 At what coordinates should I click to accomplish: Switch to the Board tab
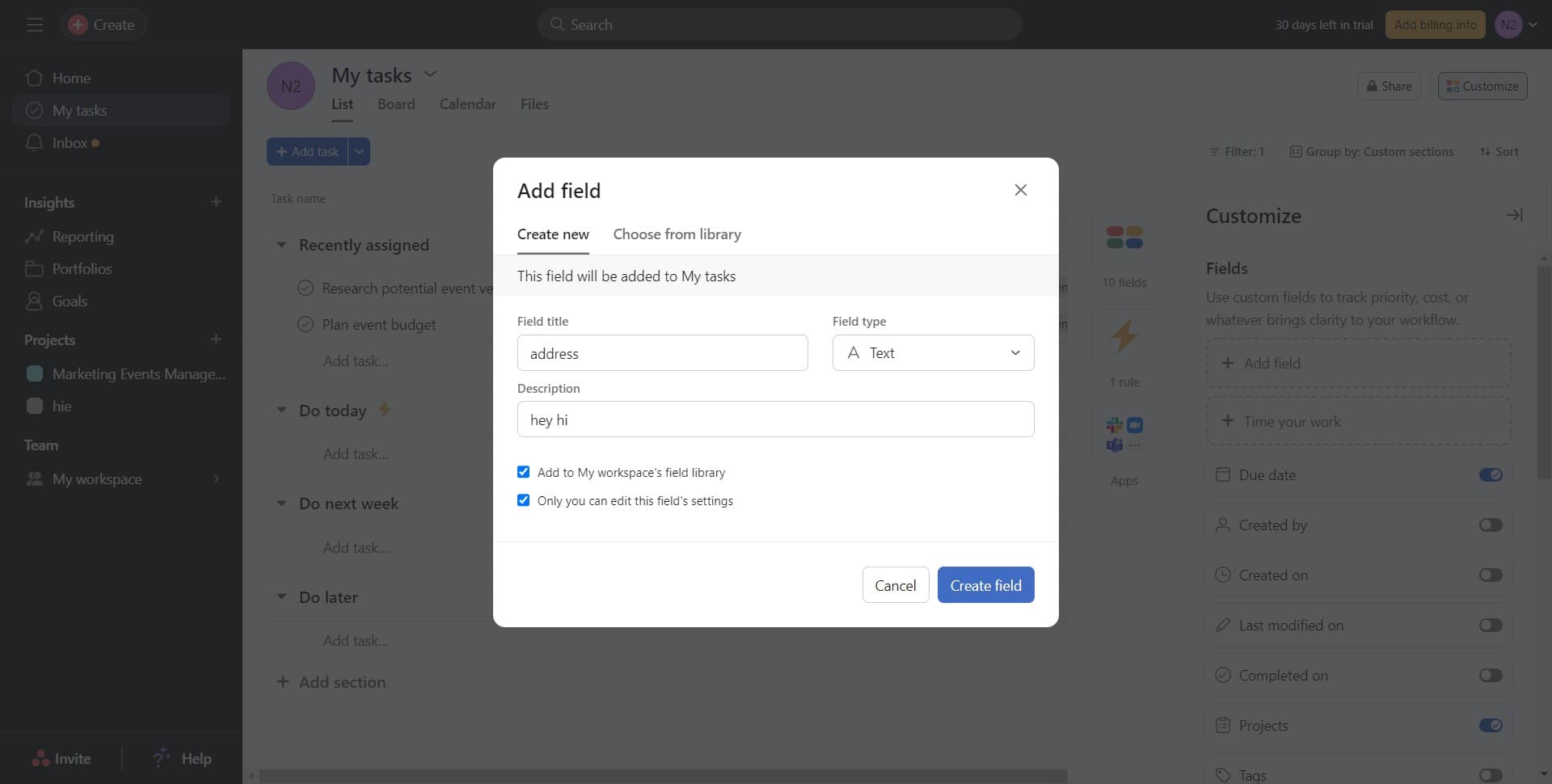coord(395,103)
